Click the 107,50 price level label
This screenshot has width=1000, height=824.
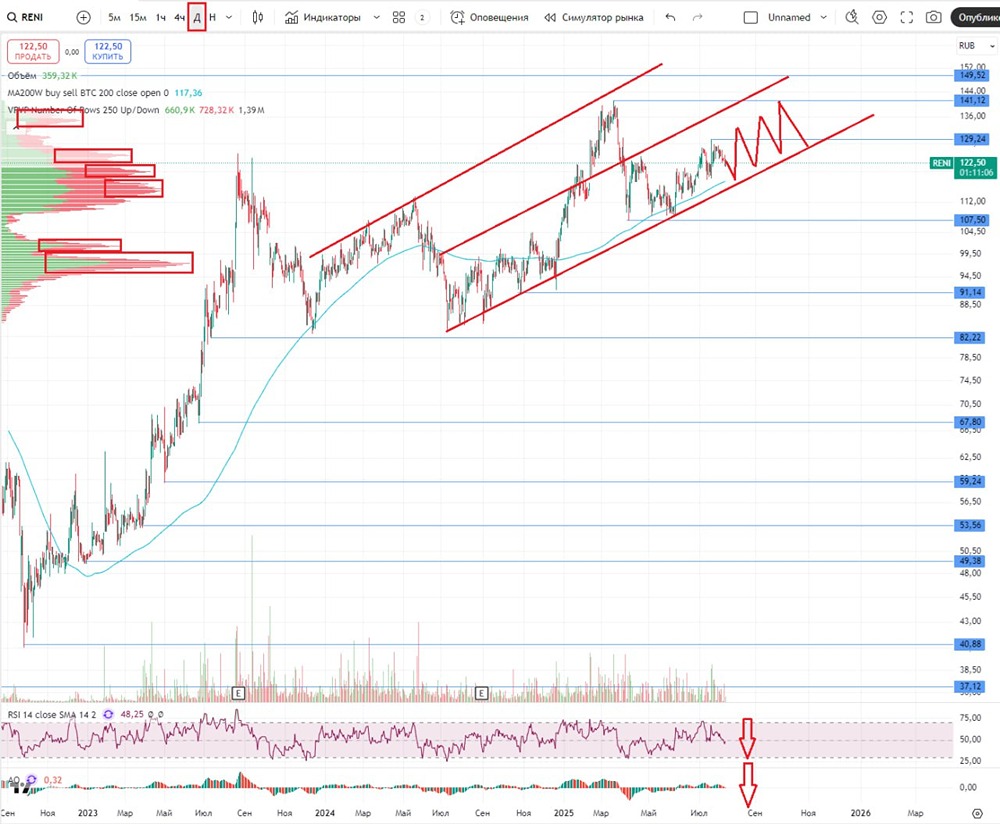pyautogui.click(x=972, y=219)
